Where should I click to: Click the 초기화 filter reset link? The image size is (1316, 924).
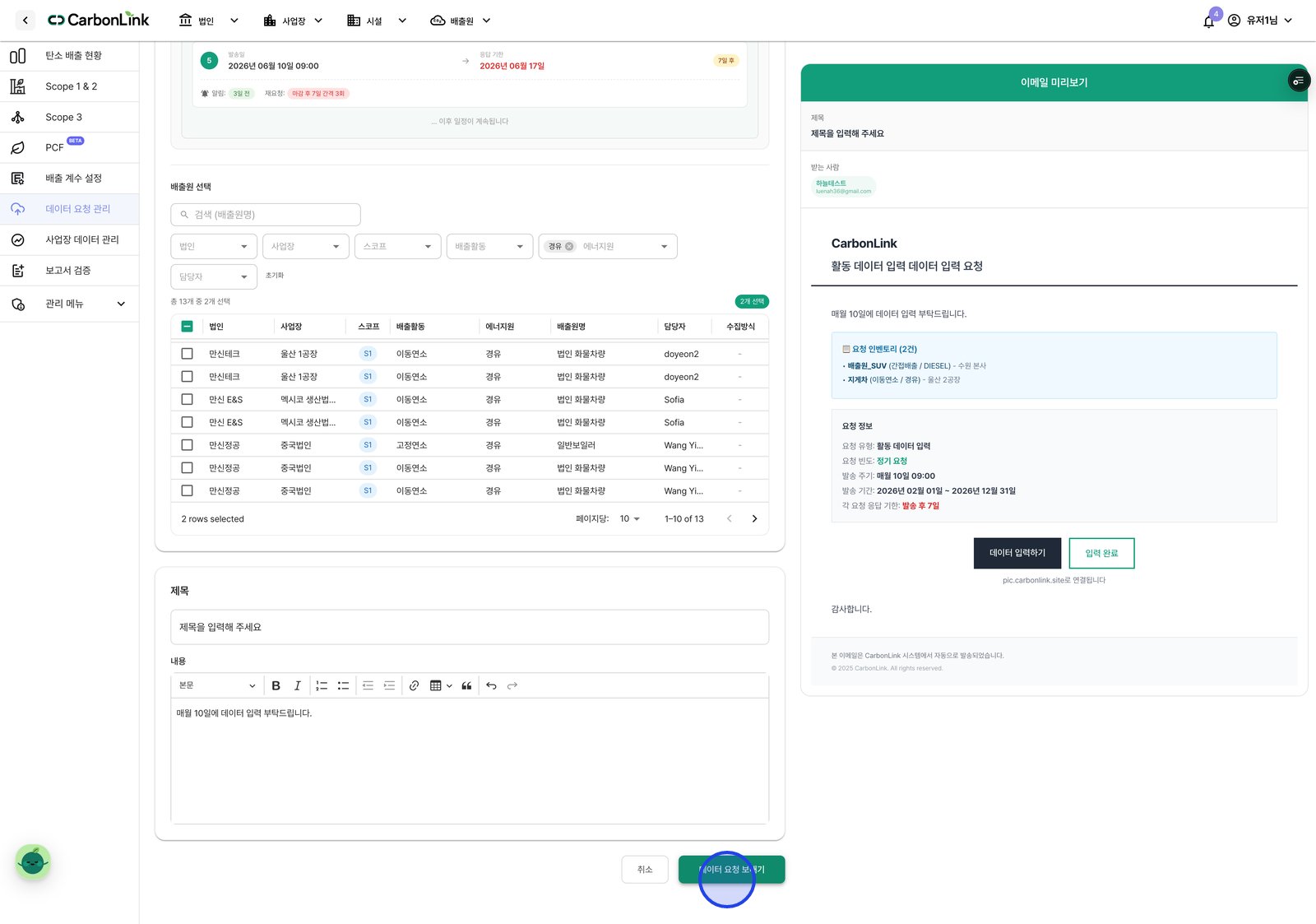(275, 276)
